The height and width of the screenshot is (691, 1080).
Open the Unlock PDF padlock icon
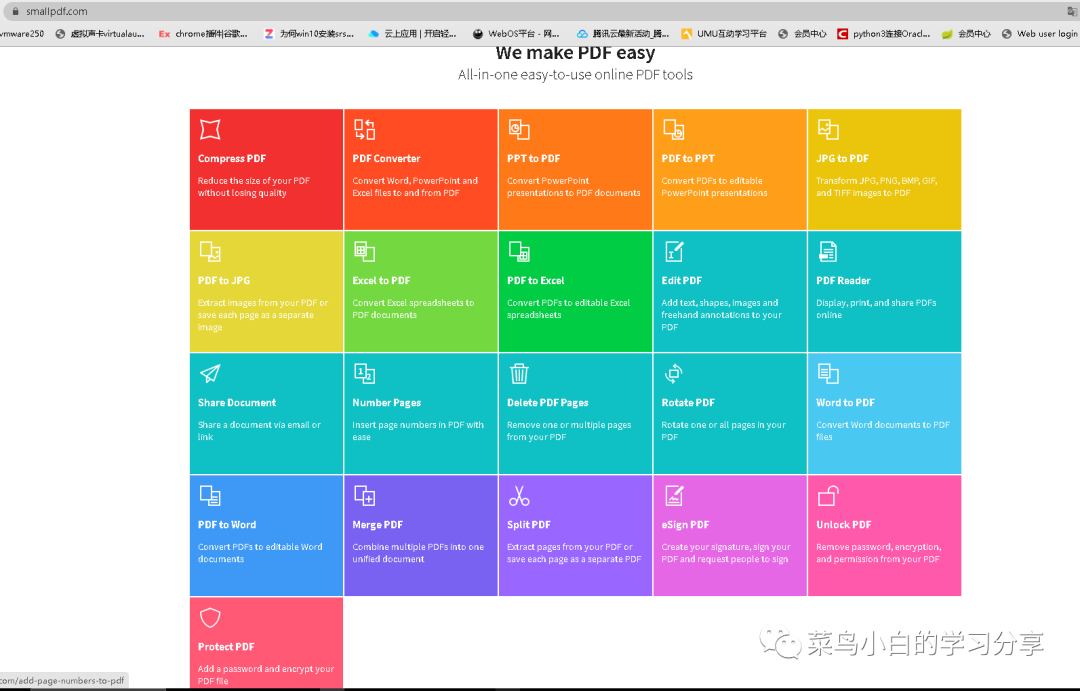[x=828, y=495]
